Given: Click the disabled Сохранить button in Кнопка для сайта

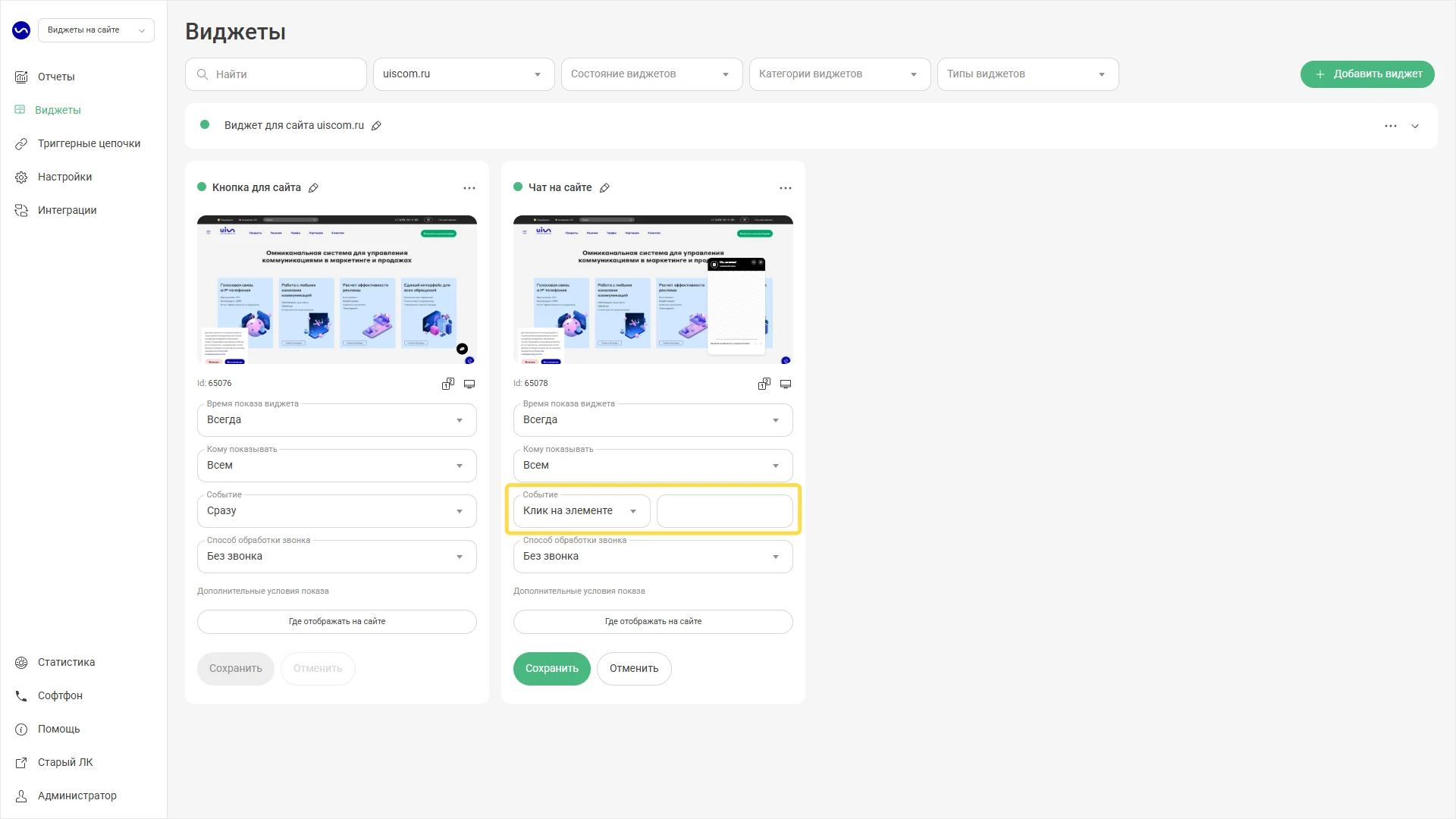Looking at the screenshot, I should 236,669.
